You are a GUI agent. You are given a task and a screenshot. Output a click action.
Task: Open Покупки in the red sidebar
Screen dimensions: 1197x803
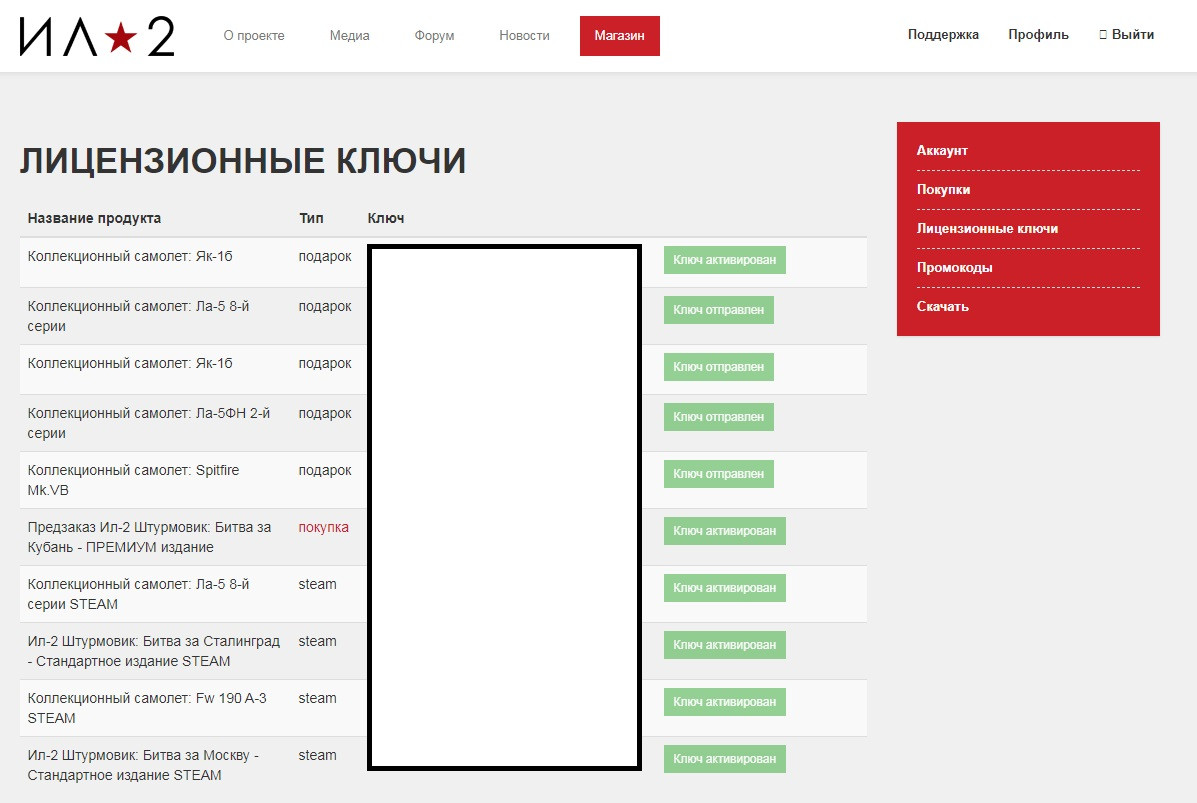pyautogui.click(x=944, y=189)
